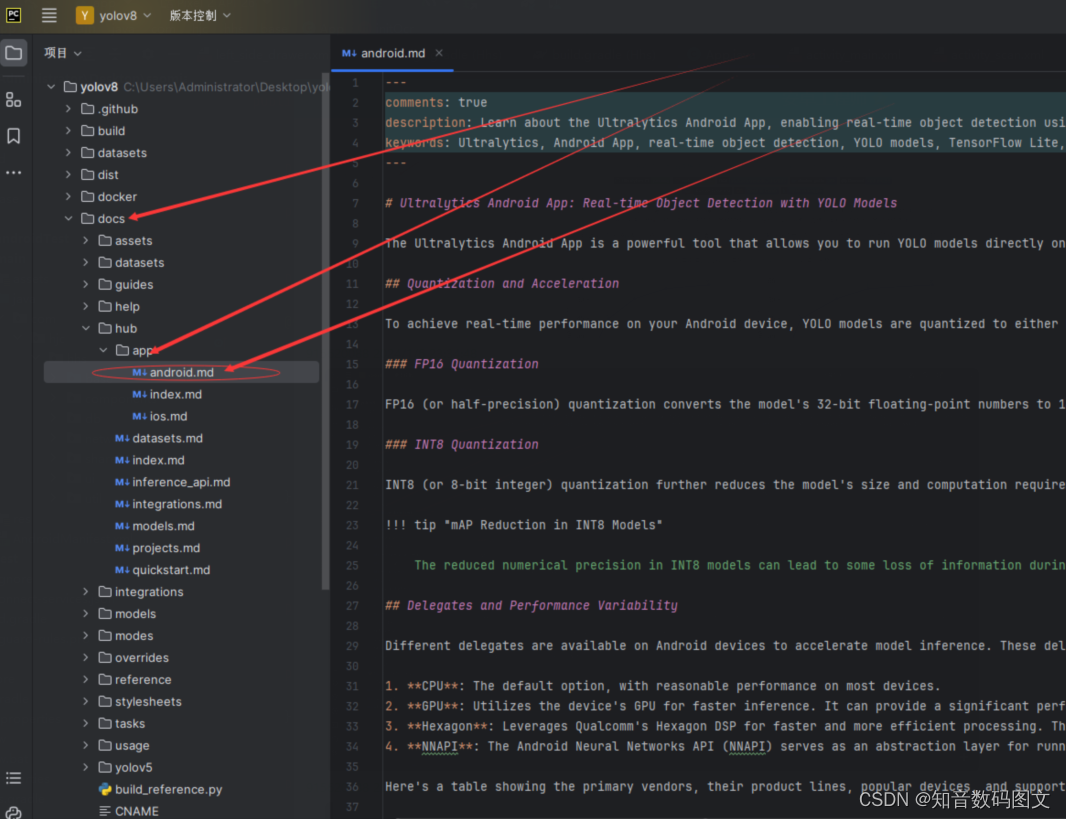Open the 项目 view dropdown

[x=63, y=53]
